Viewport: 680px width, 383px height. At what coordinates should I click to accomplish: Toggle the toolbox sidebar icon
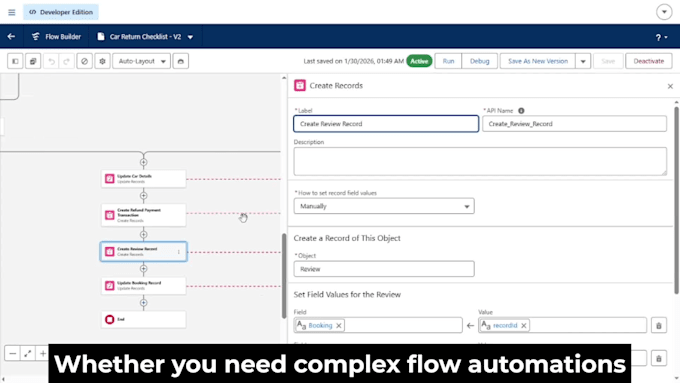15,61
